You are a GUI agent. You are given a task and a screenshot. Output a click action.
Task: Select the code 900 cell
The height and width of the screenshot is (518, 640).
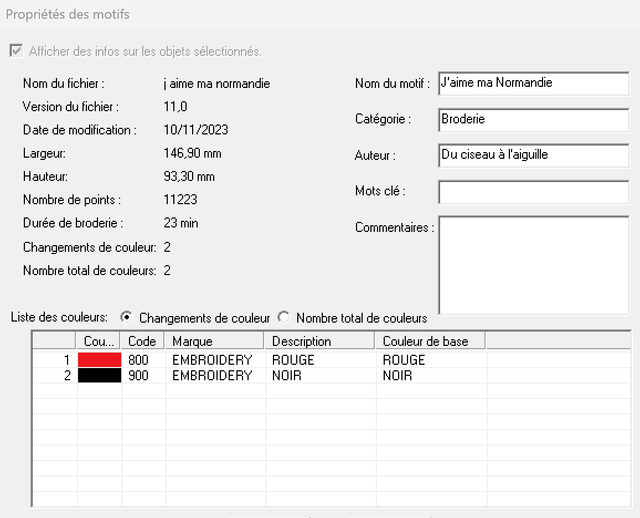[140, 376]
